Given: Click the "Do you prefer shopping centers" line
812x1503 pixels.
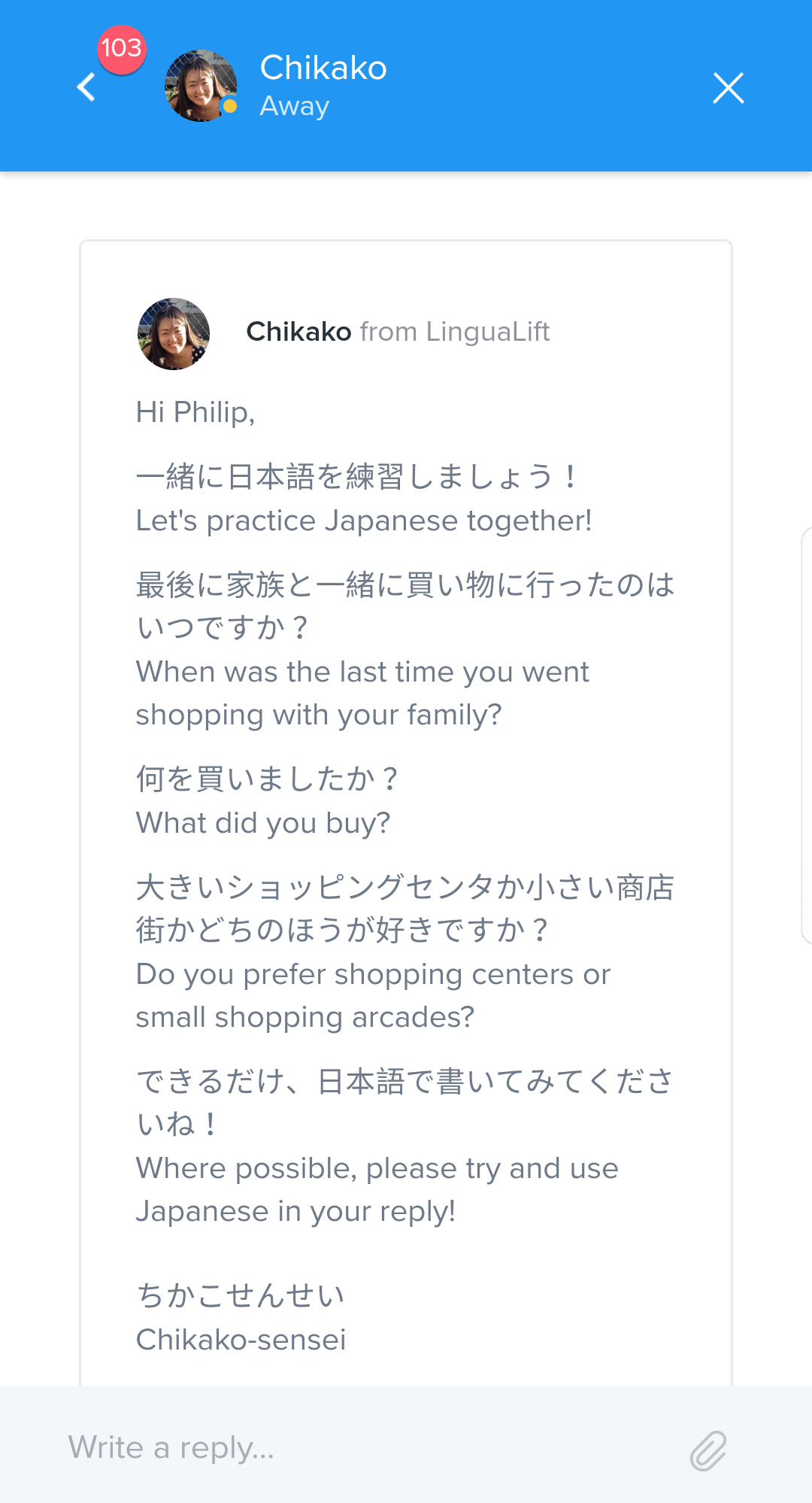Looking at the screenshot, I should (373, 974).
